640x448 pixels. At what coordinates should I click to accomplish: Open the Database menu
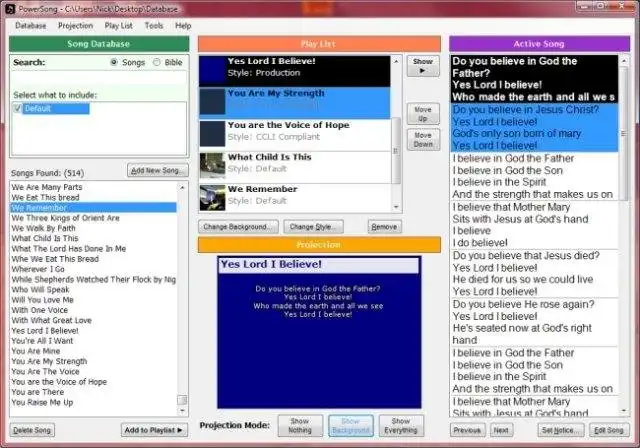pos(31,26)
